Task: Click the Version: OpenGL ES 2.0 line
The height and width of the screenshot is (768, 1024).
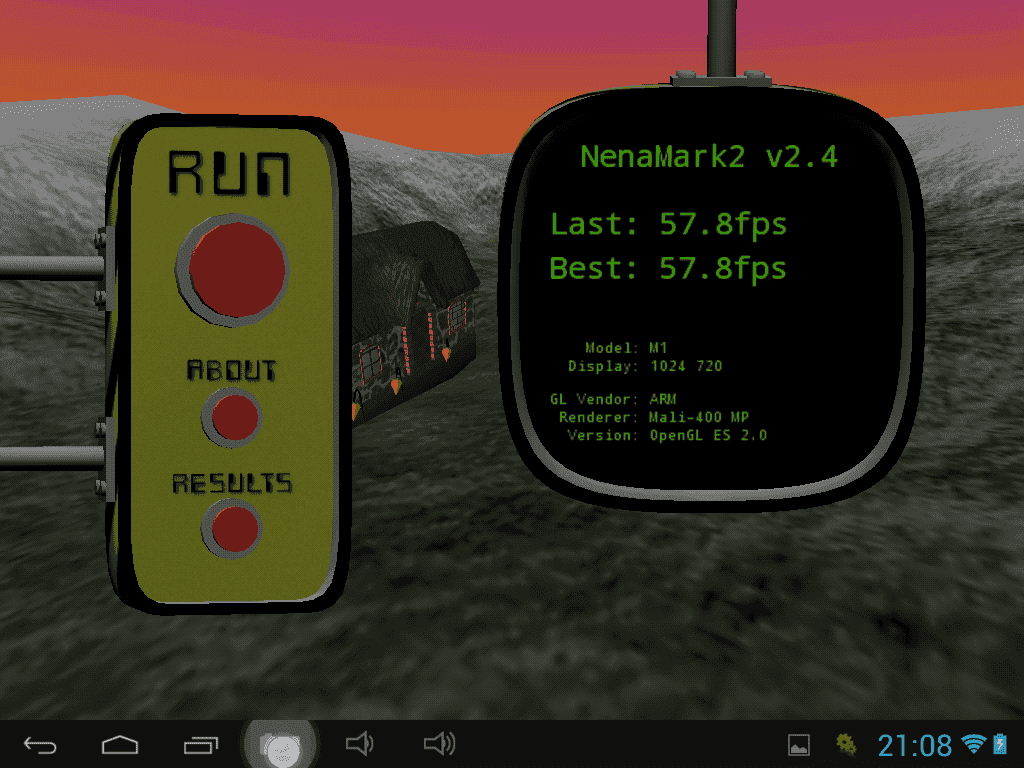Action: [667, 436]
